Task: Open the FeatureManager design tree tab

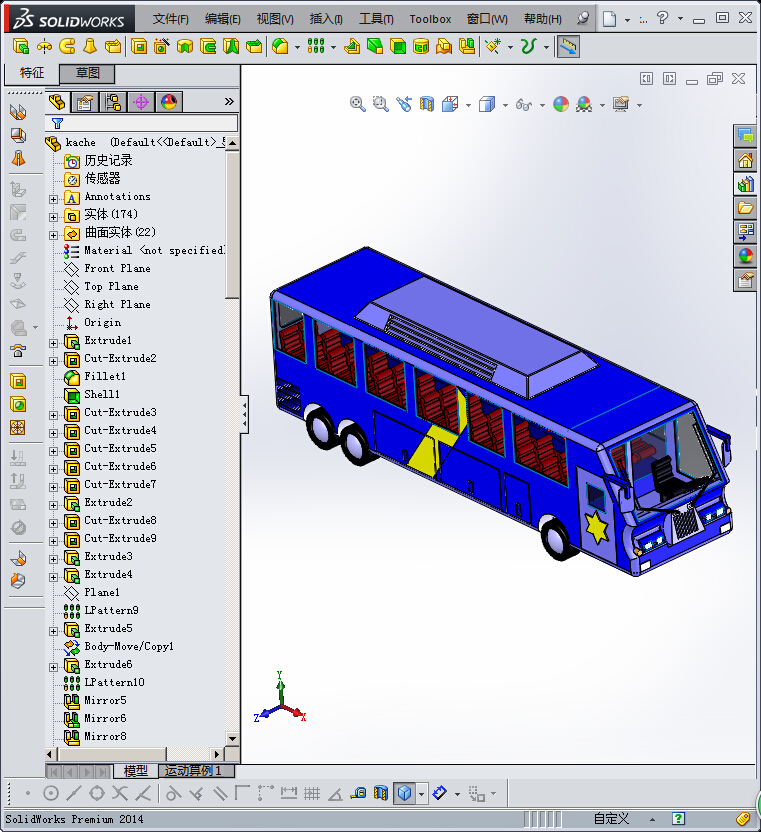Action: 57,102
